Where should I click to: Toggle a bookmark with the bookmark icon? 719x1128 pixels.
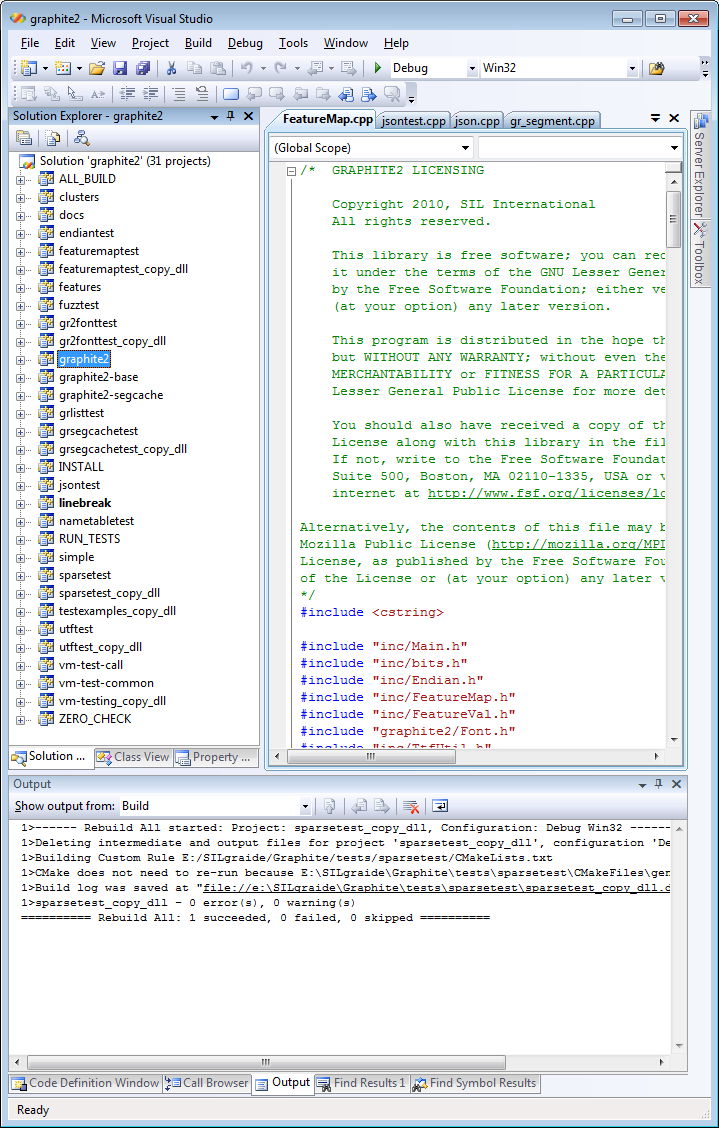click(x=231, y=94)
